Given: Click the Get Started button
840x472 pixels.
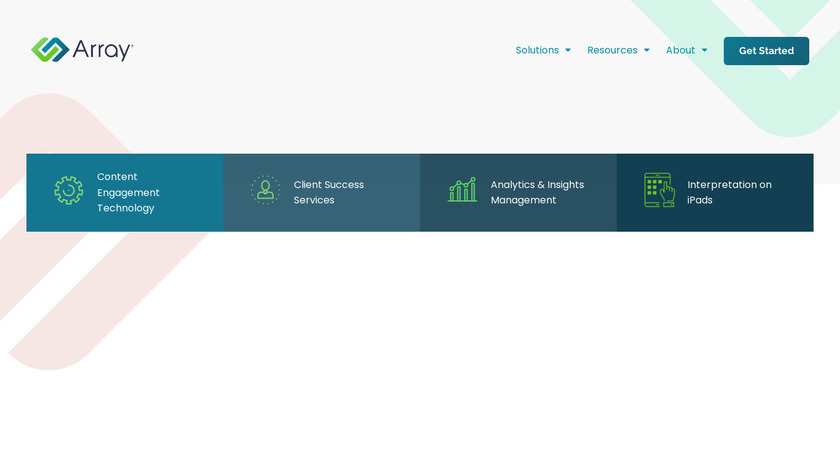Looking at the screenshot, I should 766,51.
